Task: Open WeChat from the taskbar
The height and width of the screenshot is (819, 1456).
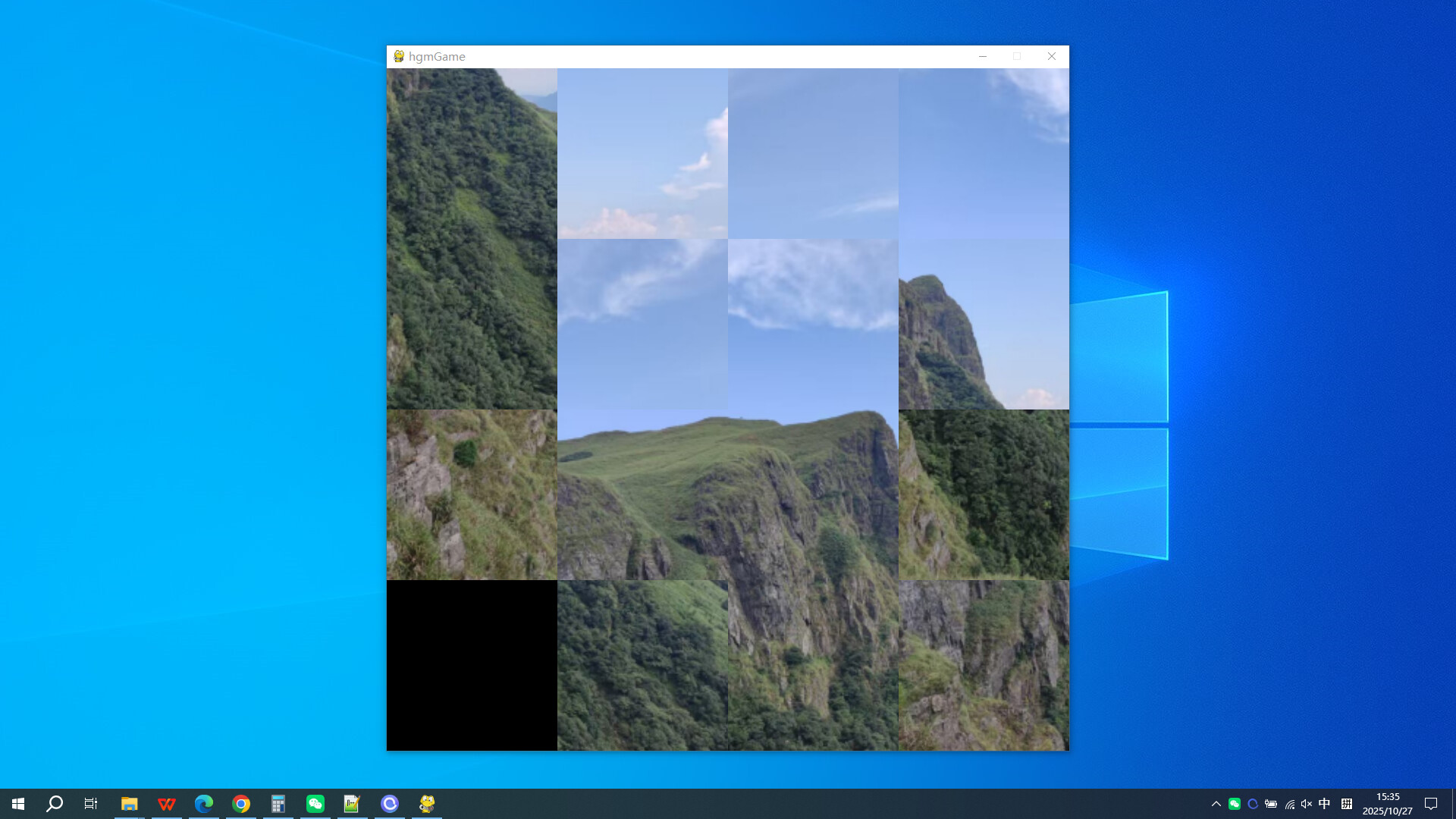Action: [x=315, y=803]
